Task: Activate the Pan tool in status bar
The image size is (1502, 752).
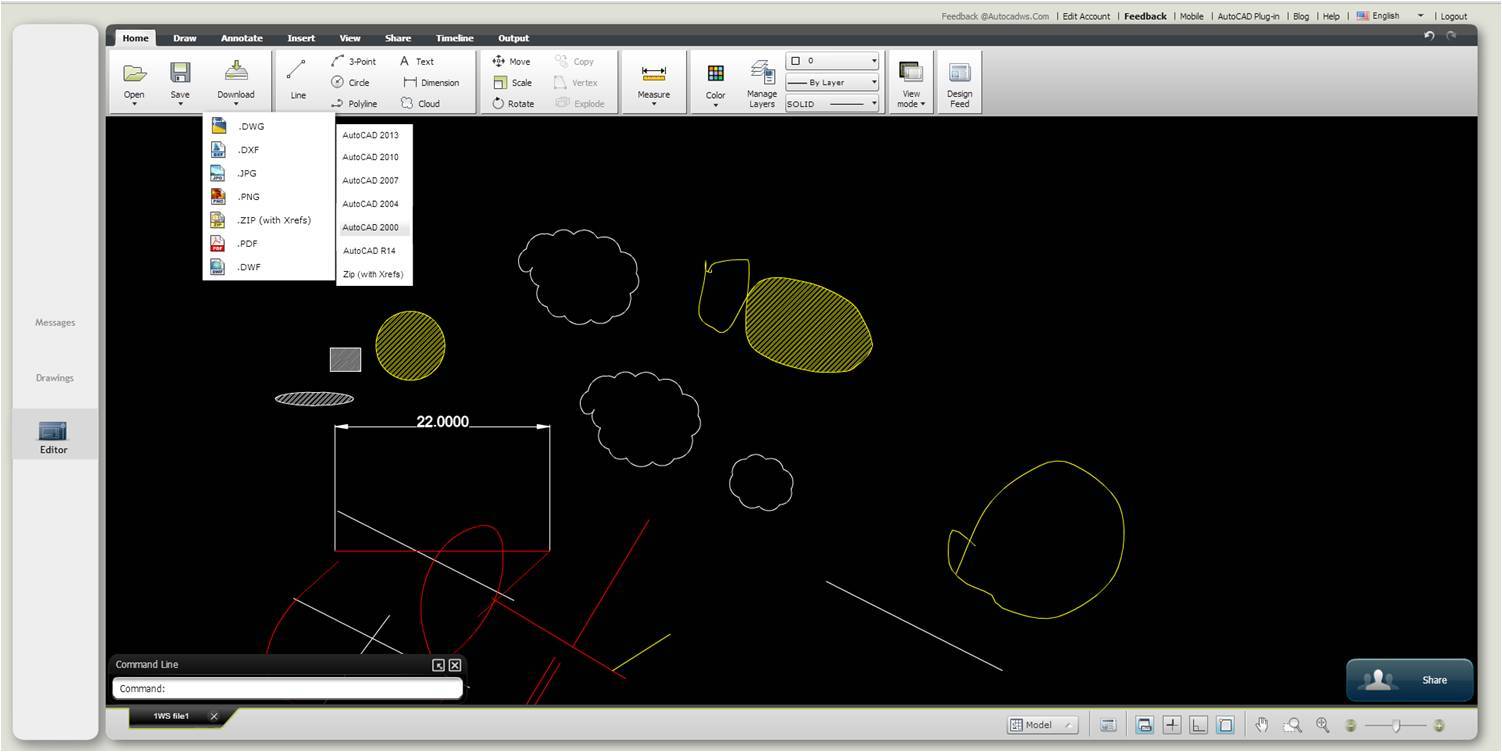Action: (x=1262, y=725)
